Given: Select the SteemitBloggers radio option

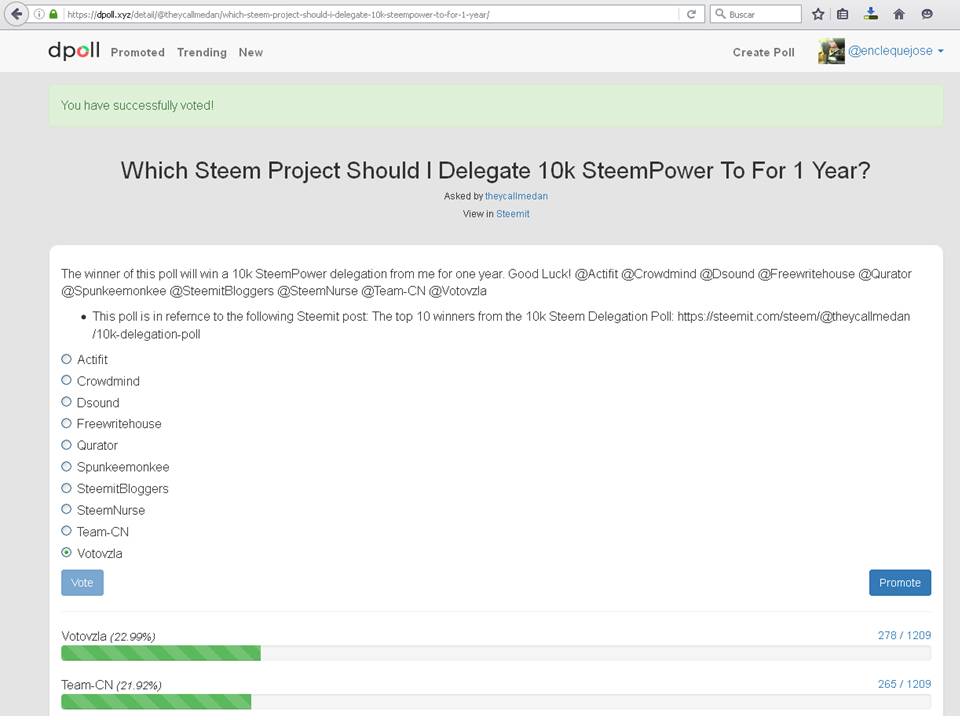Looking at the screenshot, I should (x=66, y=488).
